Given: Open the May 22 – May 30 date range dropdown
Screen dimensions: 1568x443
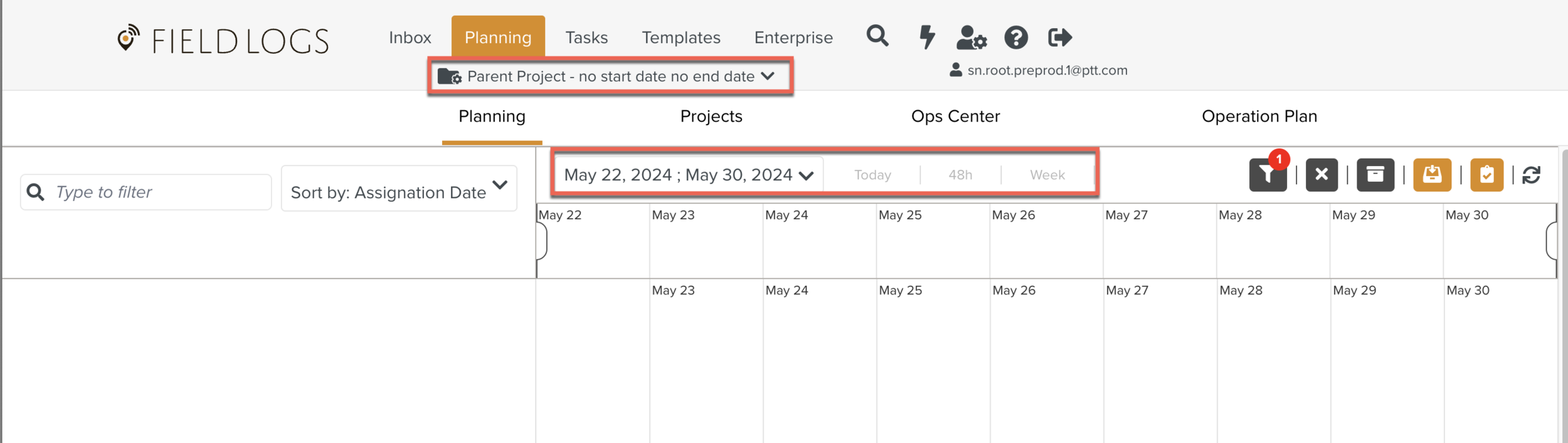Looking at the screenshot, I should [688, 175].
